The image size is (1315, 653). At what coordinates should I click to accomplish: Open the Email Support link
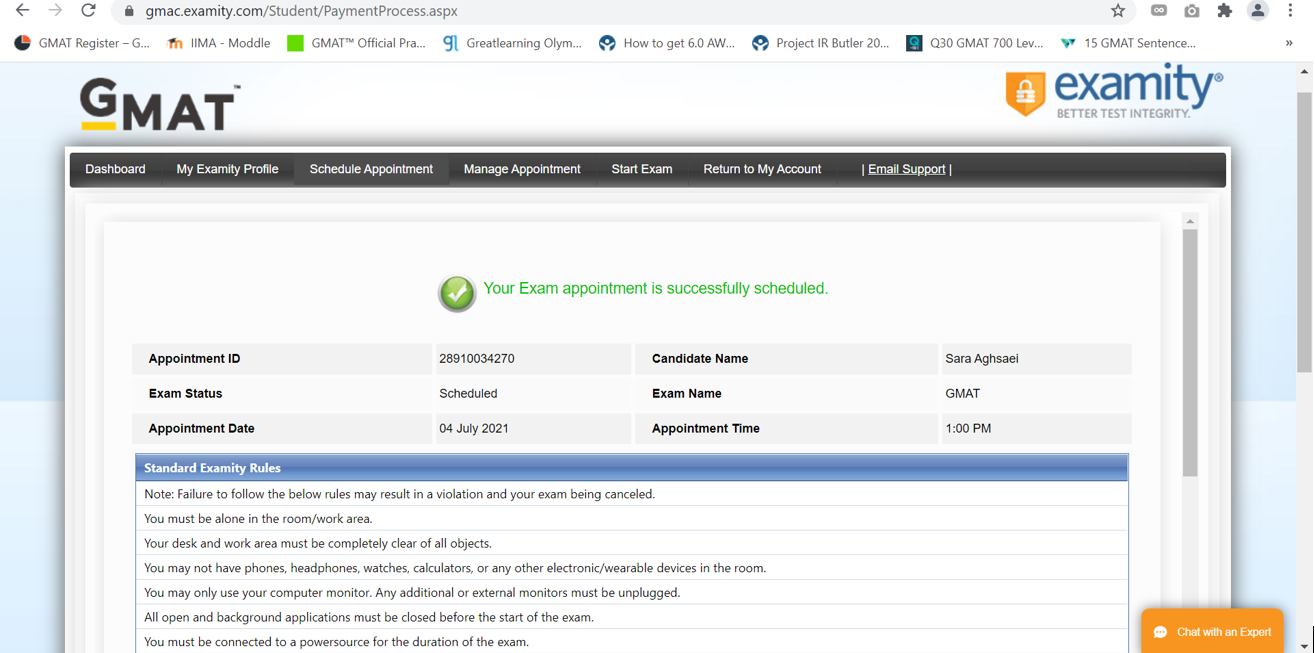pyautogui.click(x=906, y=169)
